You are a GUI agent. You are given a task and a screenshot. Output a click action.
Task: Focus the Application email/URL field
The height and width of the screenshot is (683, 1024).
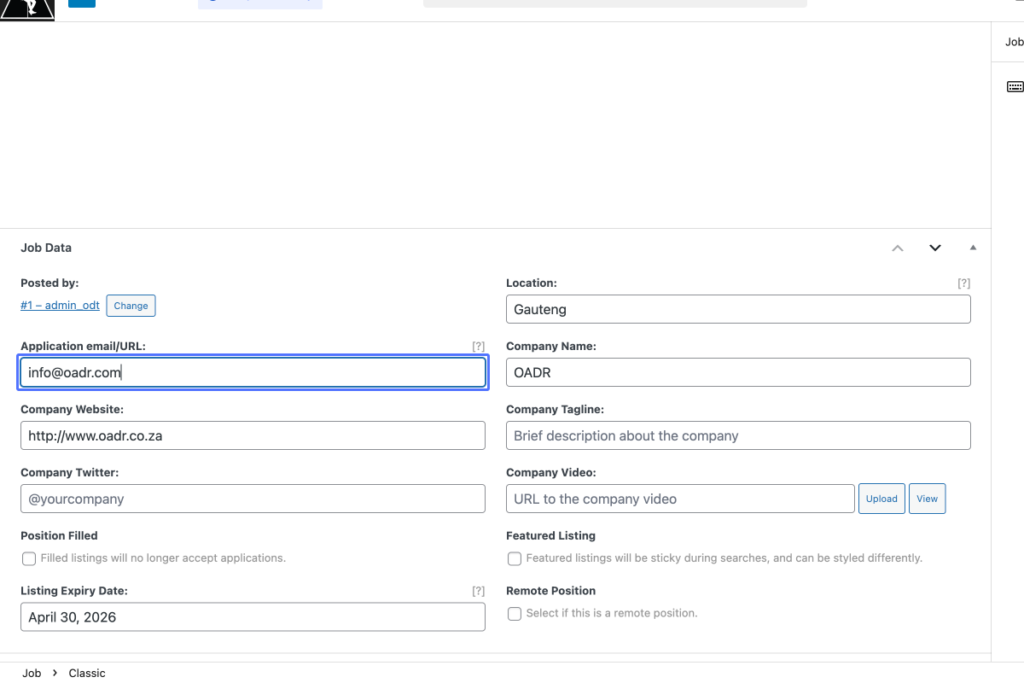(253, 373)
